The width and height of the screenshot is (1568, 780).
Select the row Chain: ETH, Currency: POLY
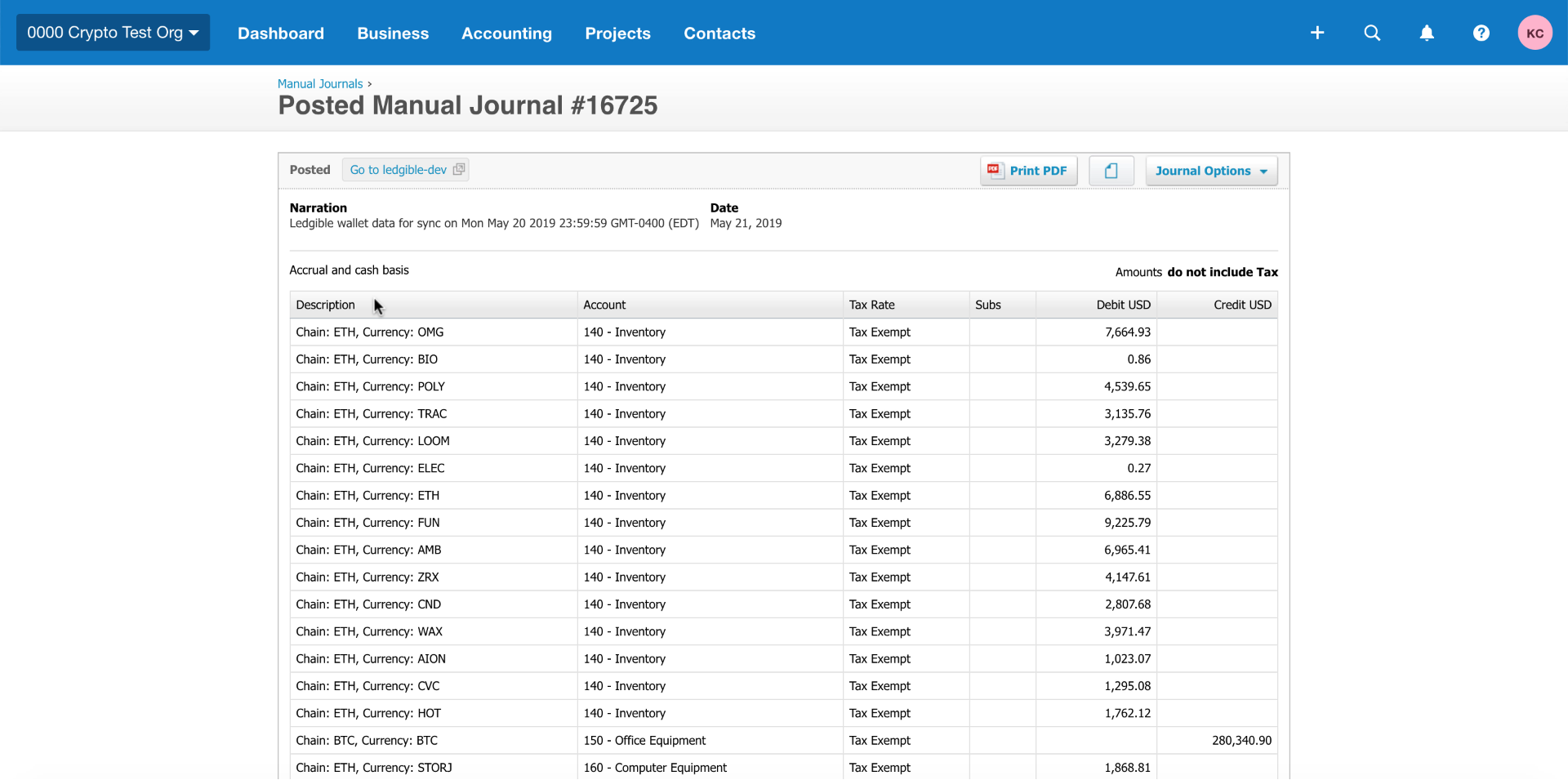783,386
